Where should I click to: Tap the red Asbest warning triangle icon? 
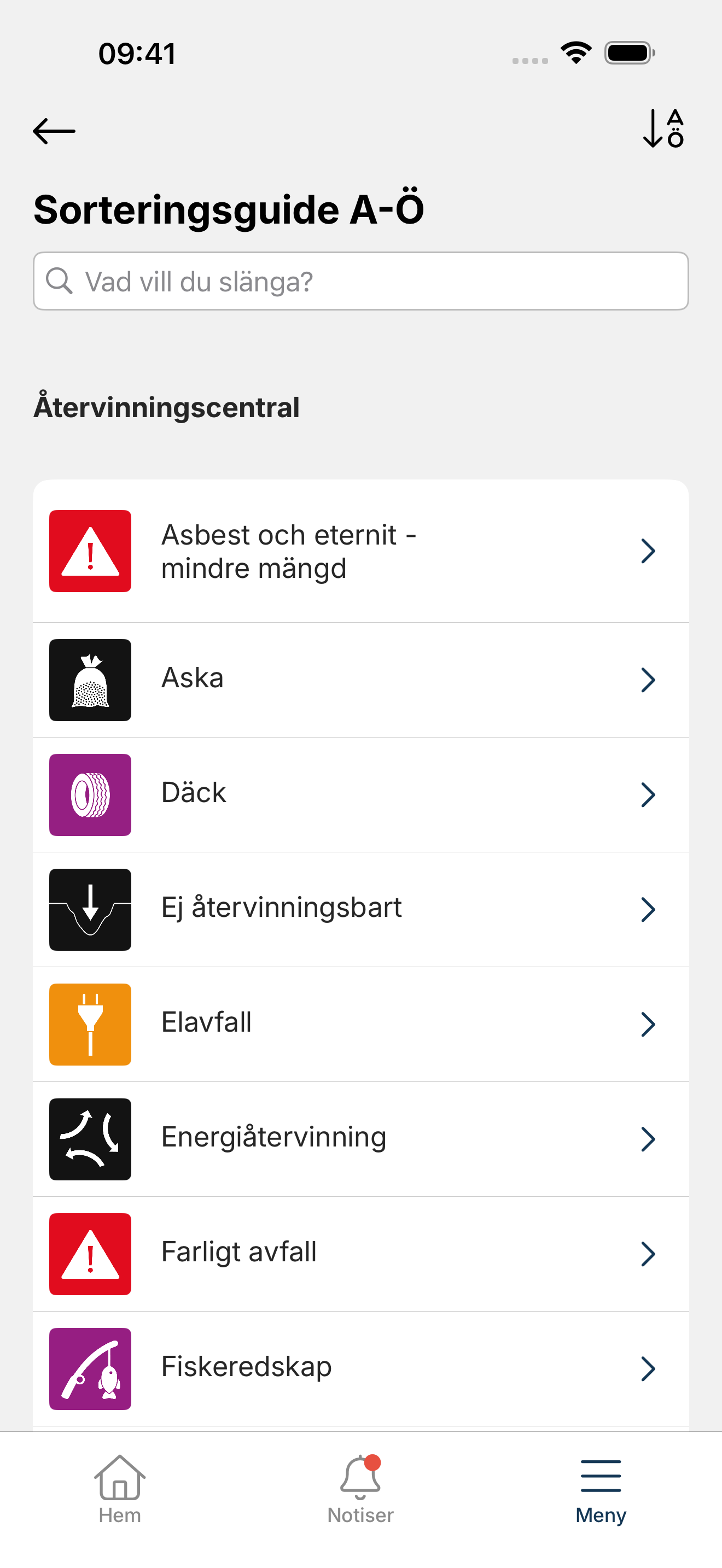90,551
